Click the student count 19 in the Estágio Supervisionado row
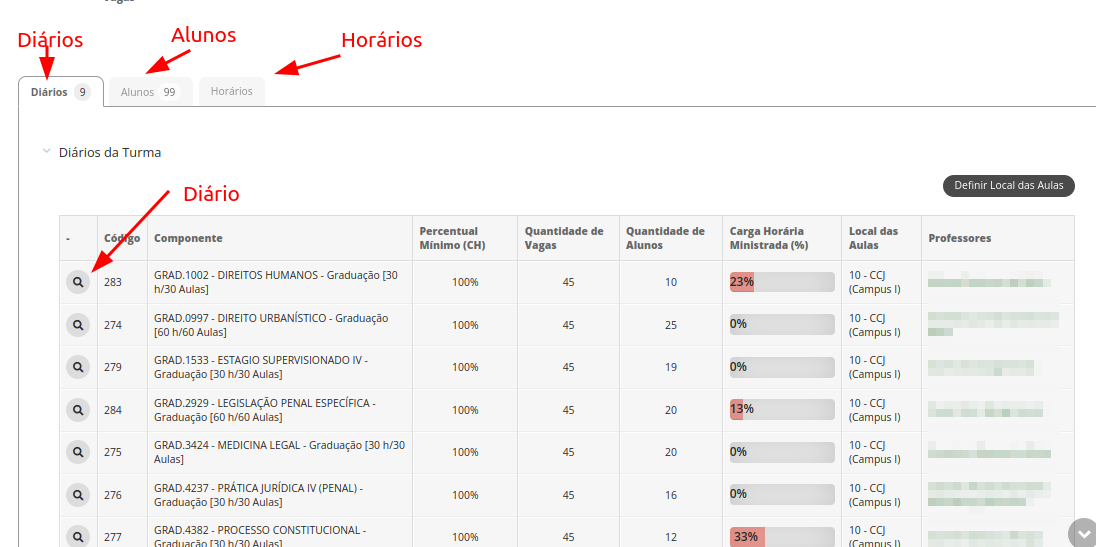 671,367
